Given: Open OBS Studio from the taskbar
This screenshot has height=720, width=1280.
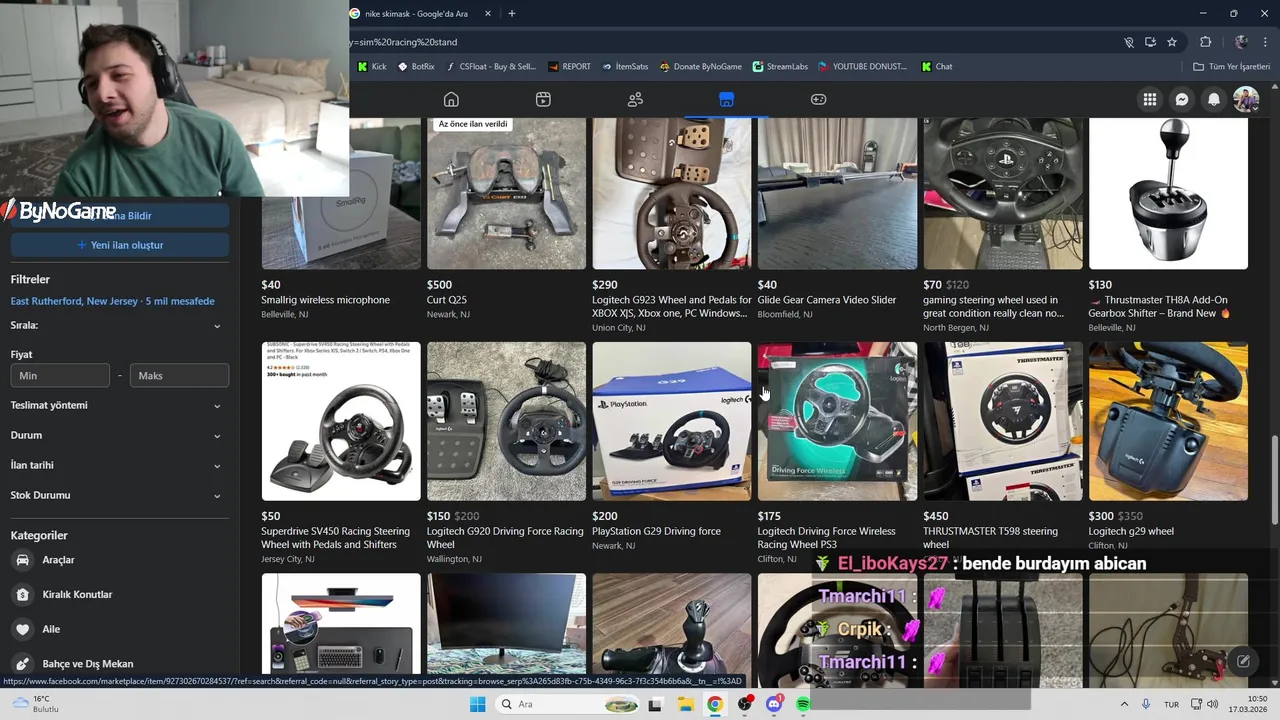Looking at the screenshot, I should pos(745,704).
